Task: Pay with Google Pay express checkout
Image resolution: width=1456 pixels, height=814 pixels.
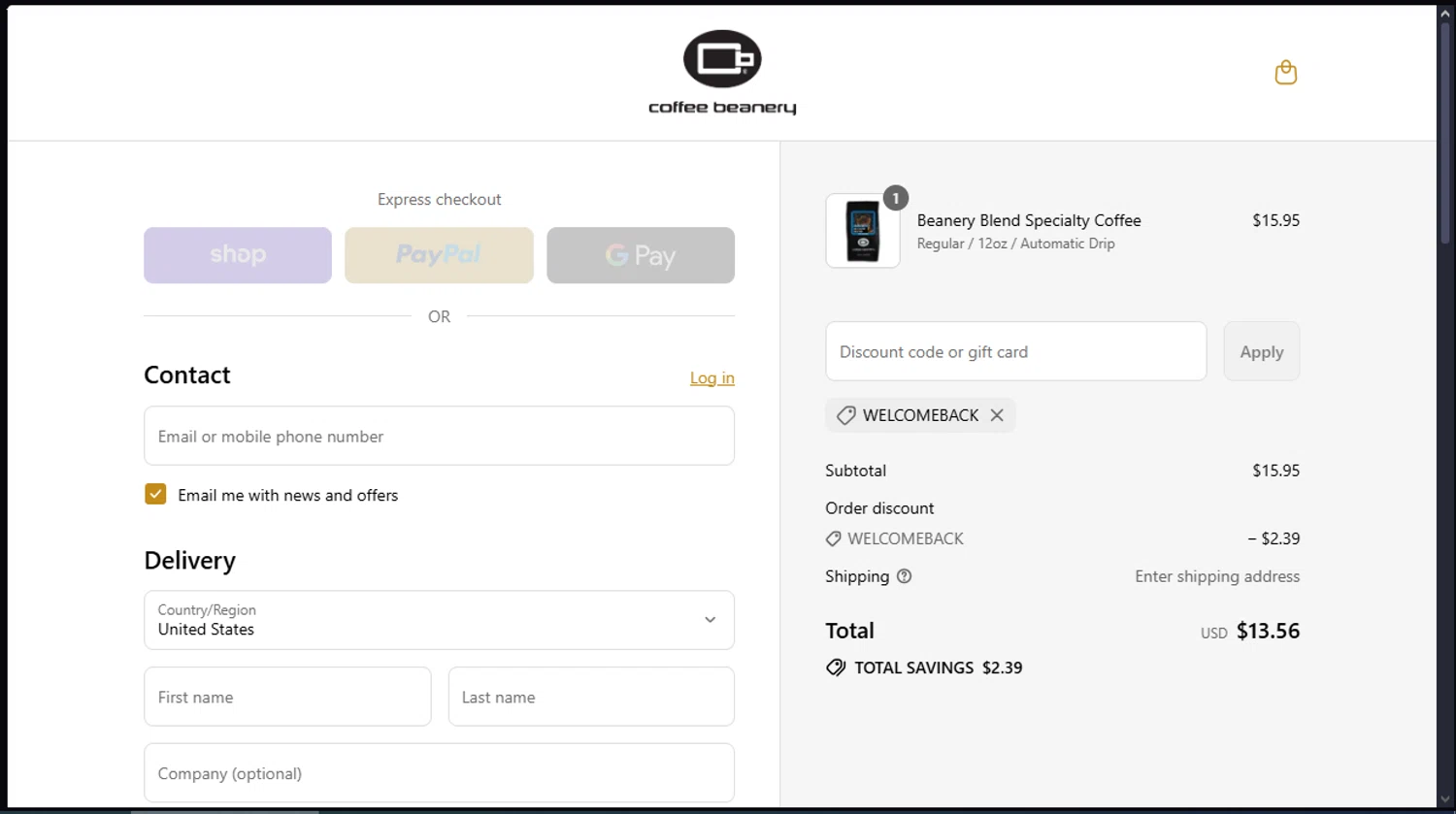Action: [x=641, y=255]
